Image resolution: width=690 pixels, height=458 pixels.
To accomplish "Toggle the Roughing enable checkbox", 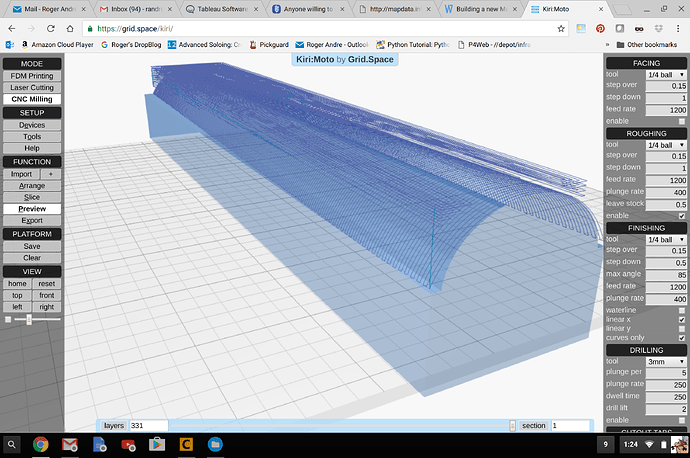I will point(682,216).
